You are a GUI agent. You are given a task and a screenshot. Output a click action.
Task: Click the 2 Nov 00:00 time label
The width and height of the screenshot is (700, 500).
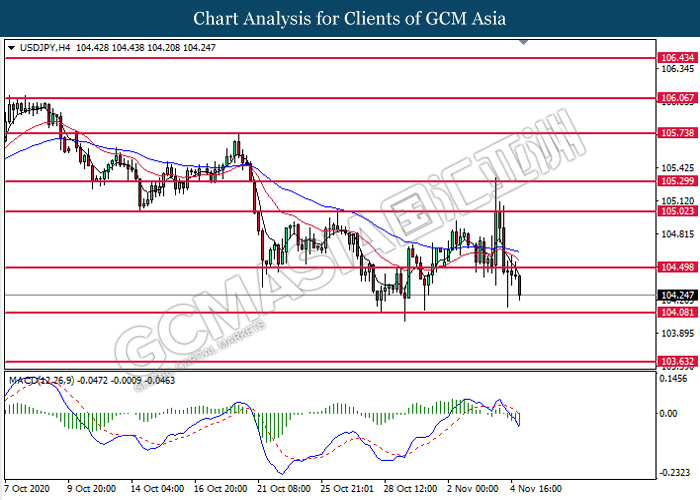click(473, 488)
